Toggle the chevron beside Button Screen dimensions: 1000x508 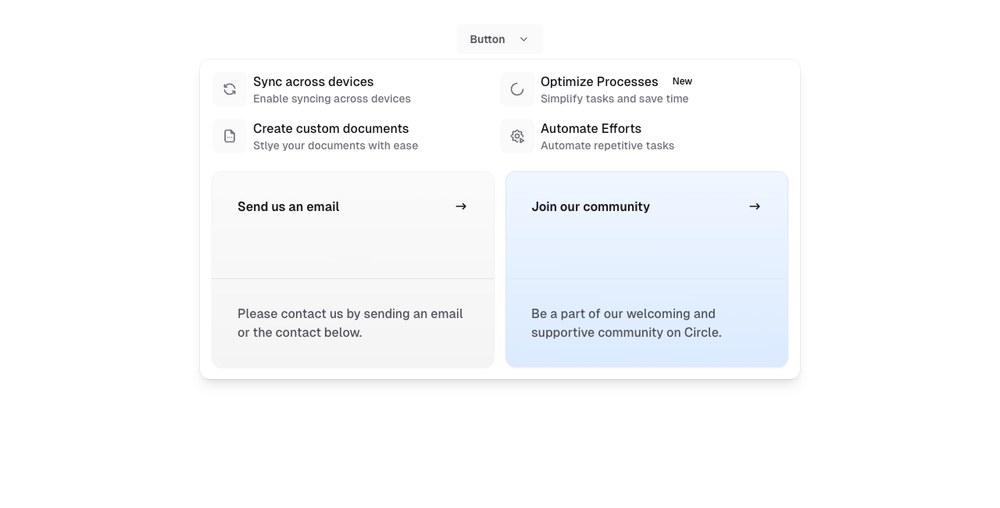coord(524,39)
